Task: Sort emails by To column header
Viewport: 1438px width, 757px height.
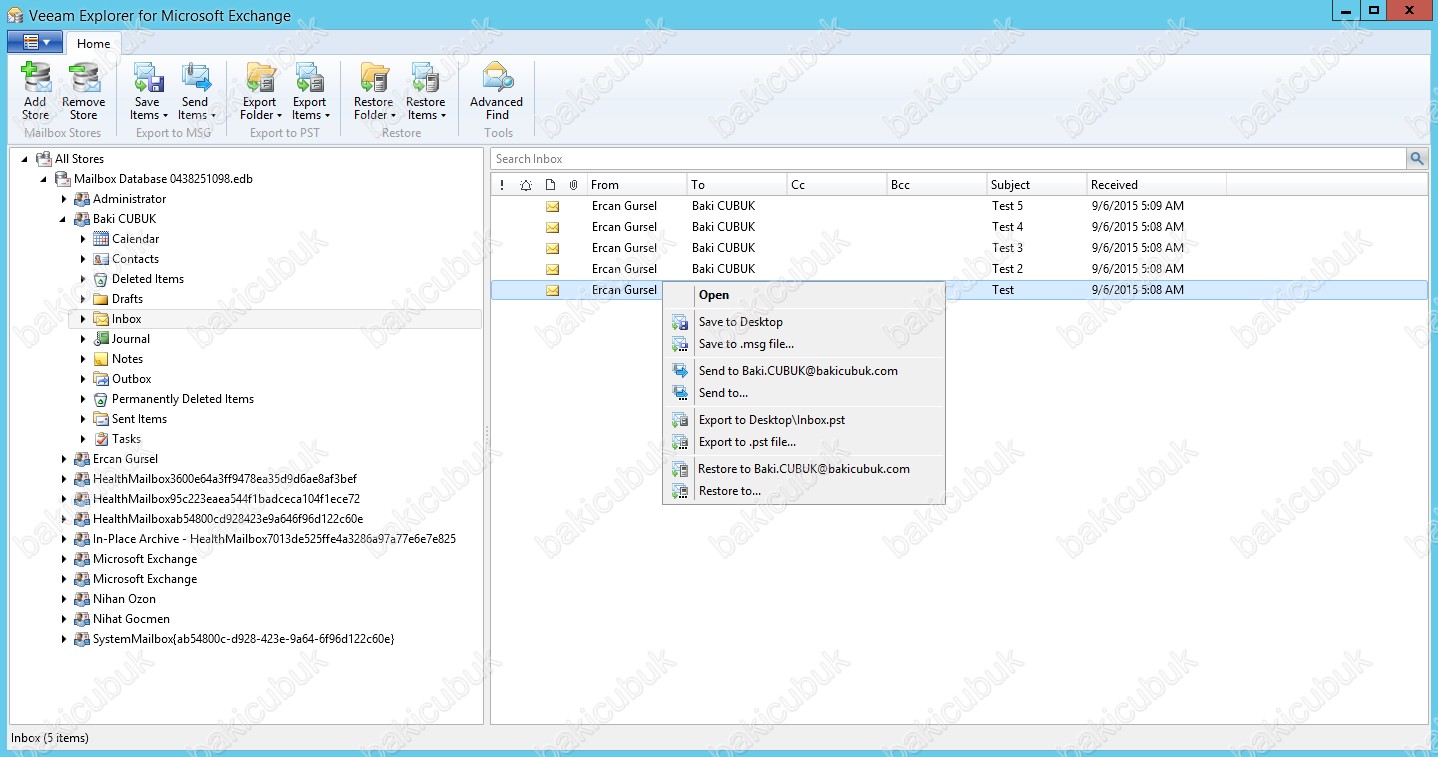Action: coord(737,185)
